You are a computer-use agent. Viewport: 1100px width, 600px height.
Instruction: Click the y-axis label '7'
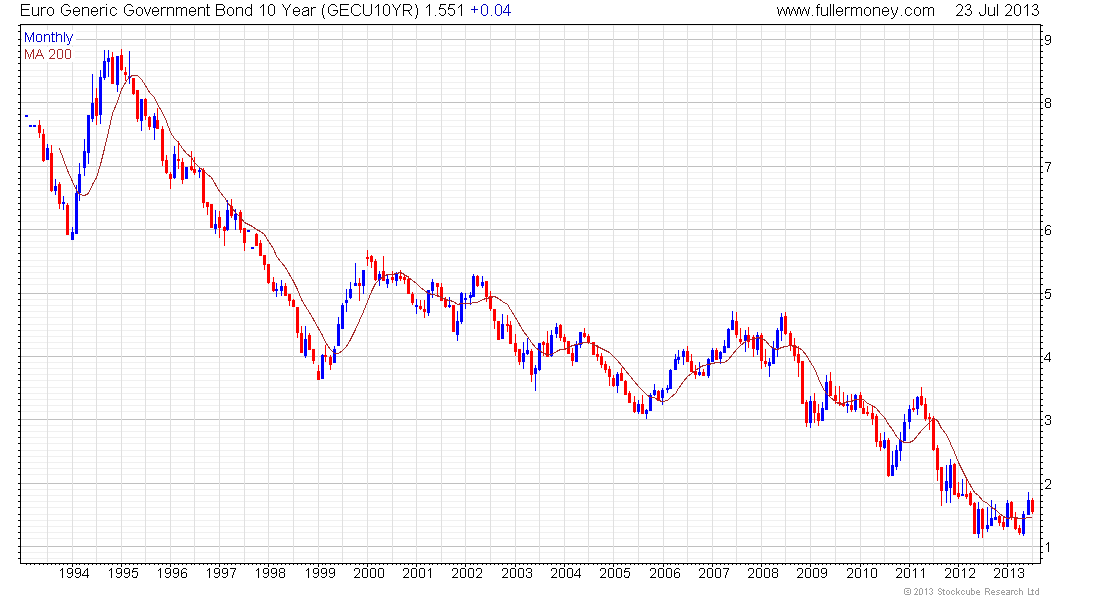pyautogui.click(x=1047, y=167)
